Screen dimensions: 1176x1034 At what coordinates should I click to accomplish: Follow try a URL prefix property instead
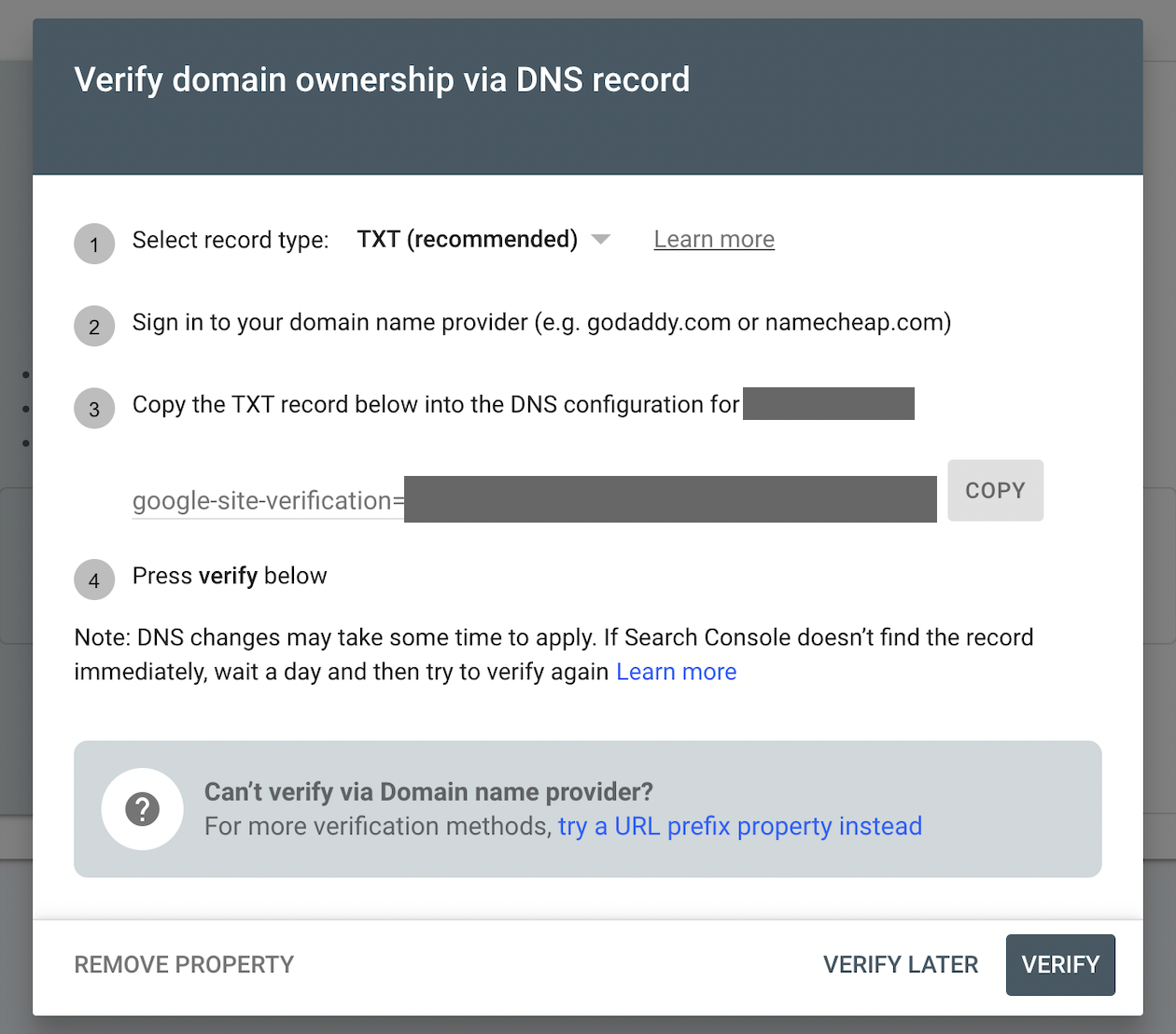pos(740,826)
